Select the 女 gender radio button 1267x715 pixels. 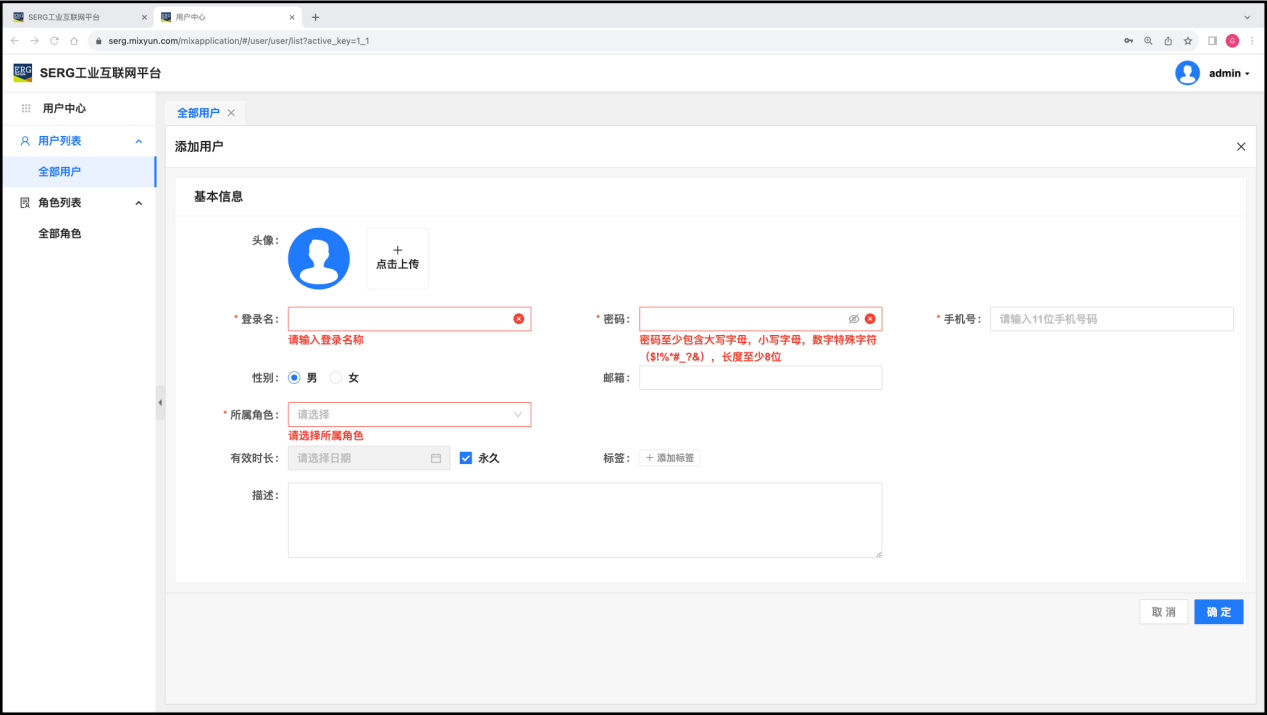[x=336, y=378]
